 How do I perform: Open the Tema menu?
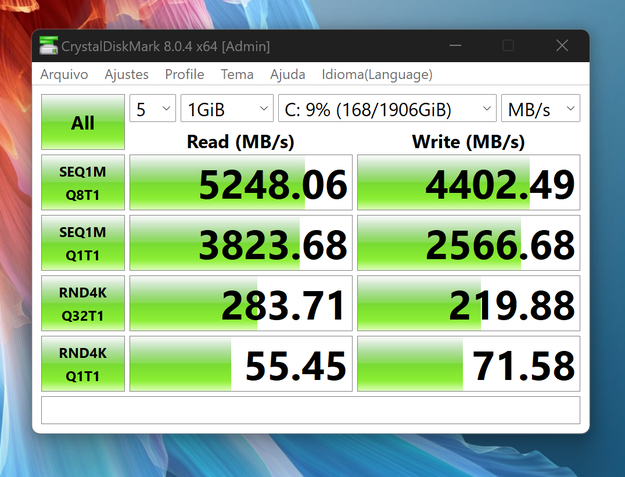pyautogui.click(x=237, y=75)
